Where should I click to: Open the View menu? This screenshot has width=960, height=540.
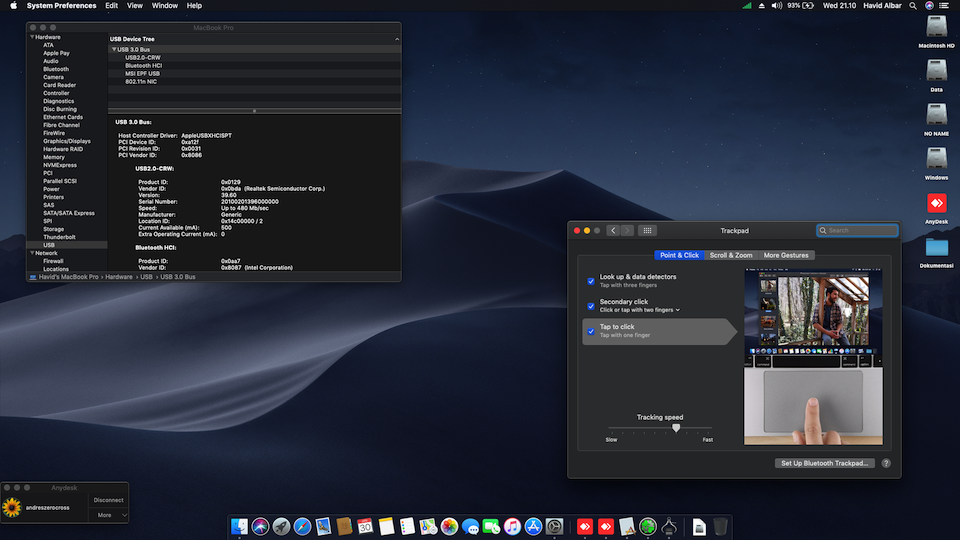pos(135,6)
